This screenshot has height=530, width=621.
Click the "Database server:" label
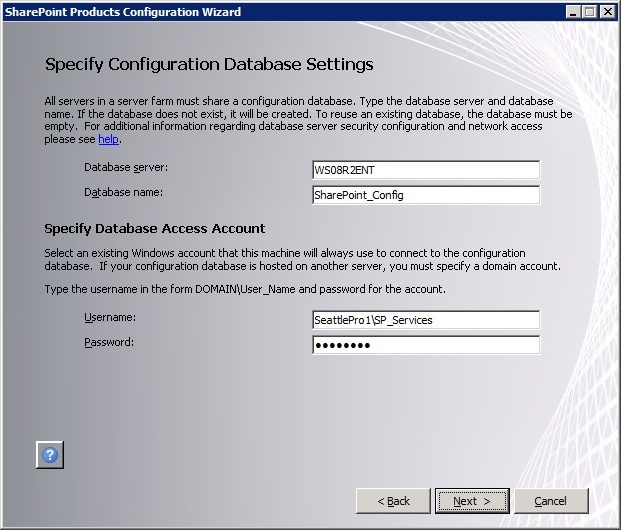[126, 167]
